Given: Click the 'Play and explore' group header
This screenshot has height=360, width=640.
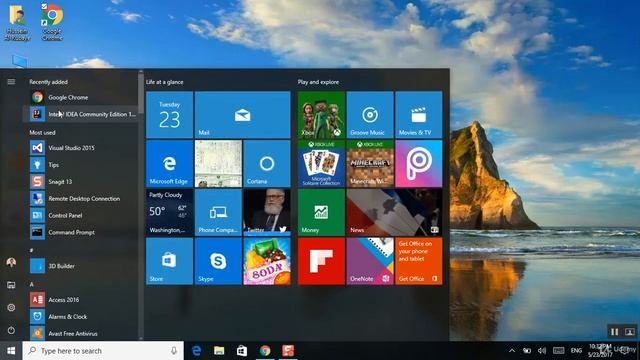Looking at the screenshot, I should 318,82.
